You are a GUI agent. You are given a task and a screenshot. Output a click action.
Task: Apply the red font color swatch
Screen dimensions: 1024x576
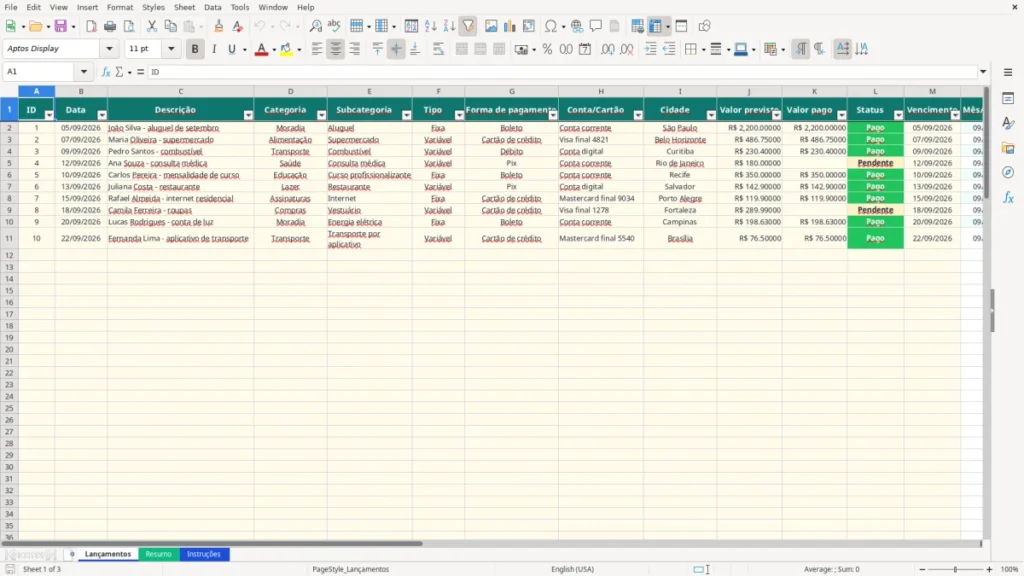pos(261,49)
